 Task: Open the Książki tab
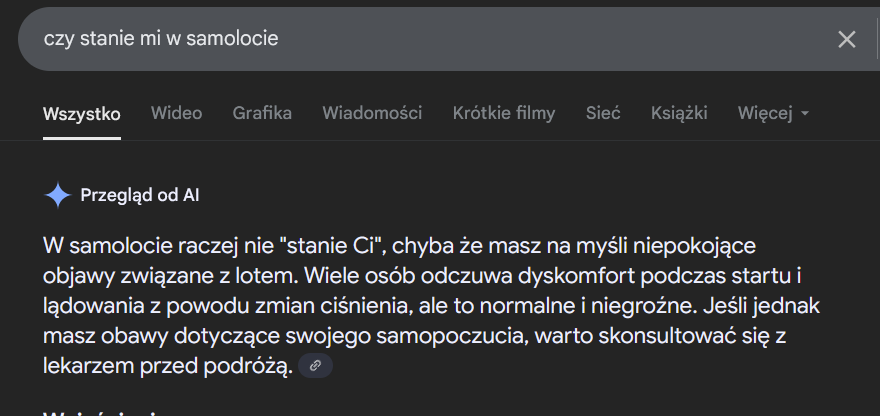click(x=679, y=113)
